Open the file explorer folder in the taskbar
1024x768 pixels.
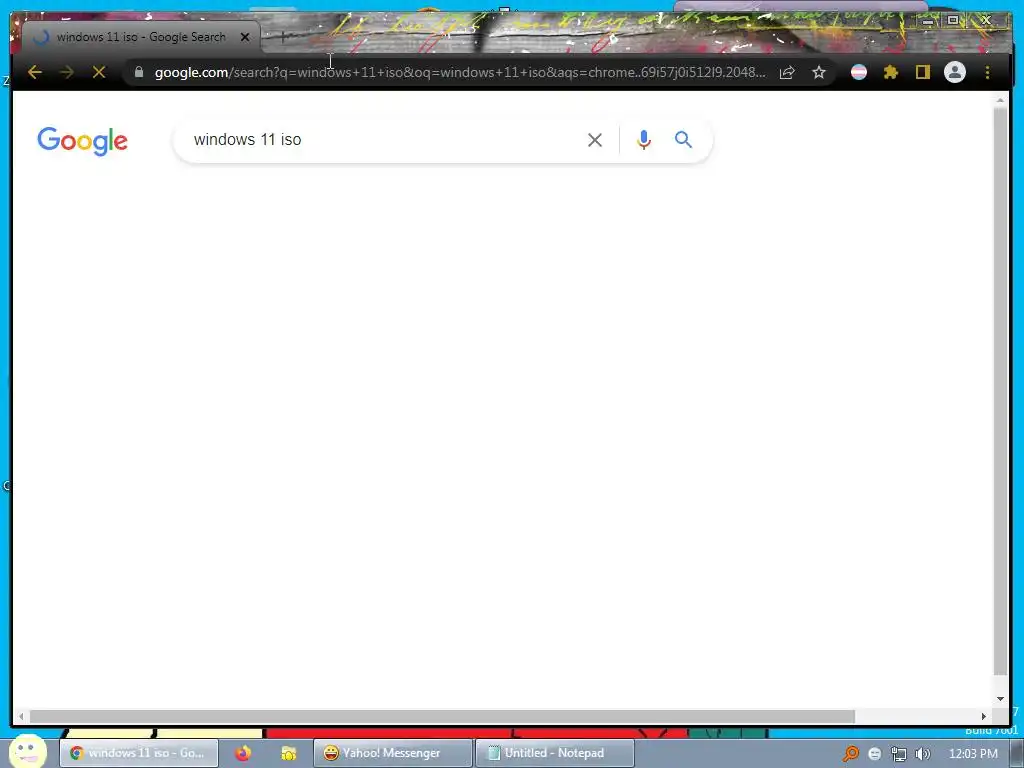(288, 753)
